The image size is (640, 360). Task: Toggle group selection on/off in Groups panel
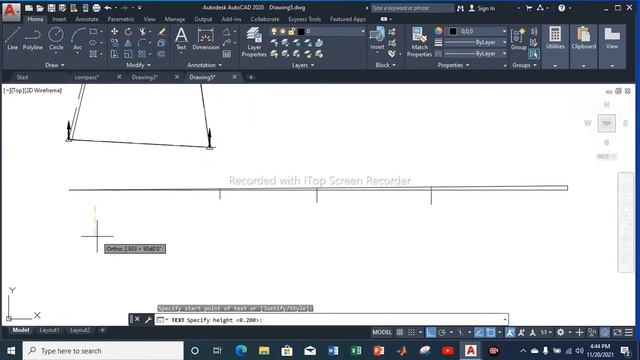(x=533, y=54)
